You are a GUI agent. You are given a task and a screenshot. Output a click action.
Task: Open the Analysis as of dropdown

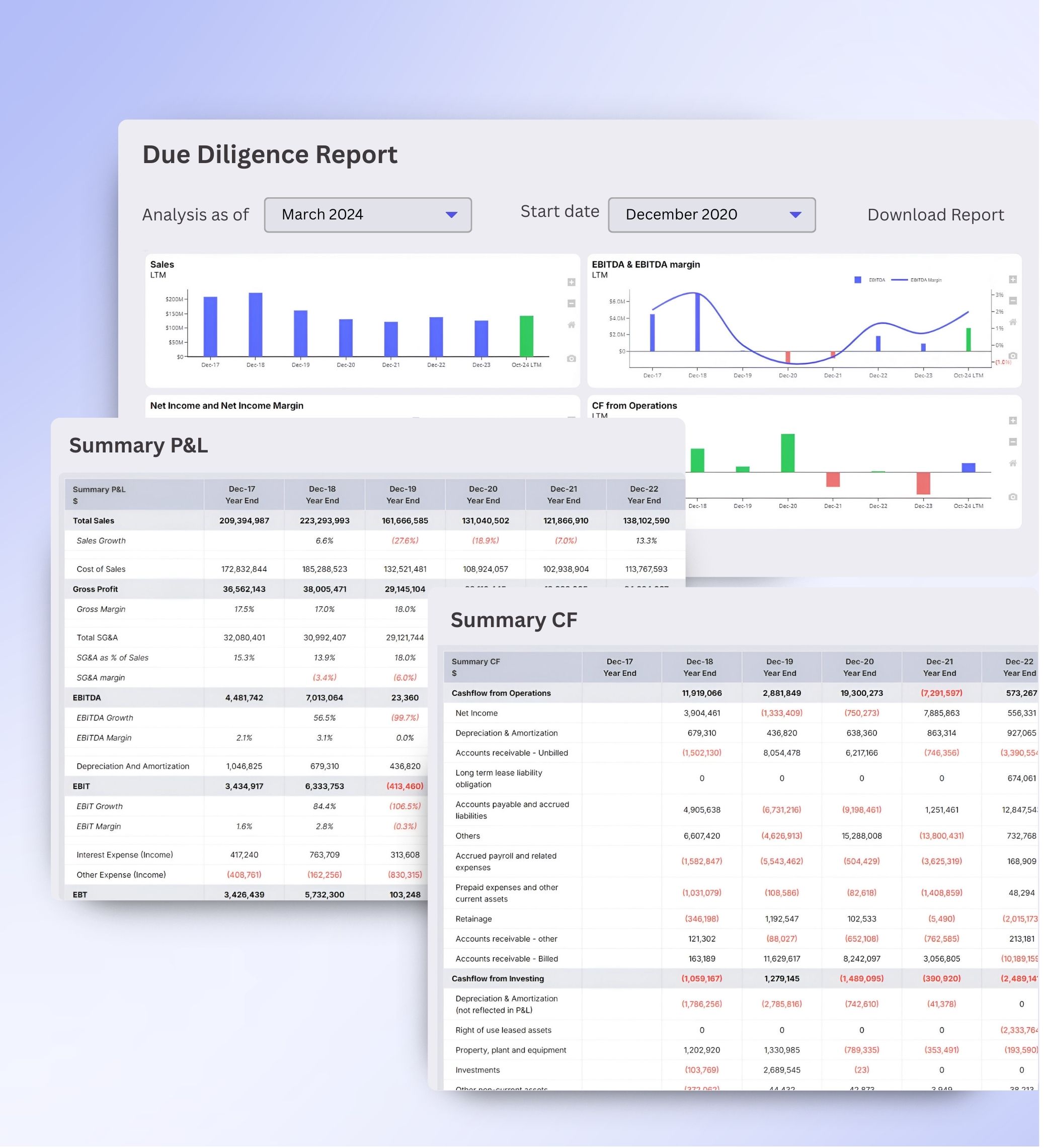pos(368,215)
